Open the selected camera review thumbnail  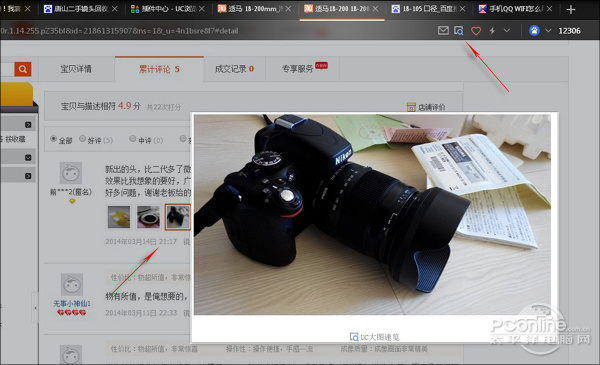178,217
